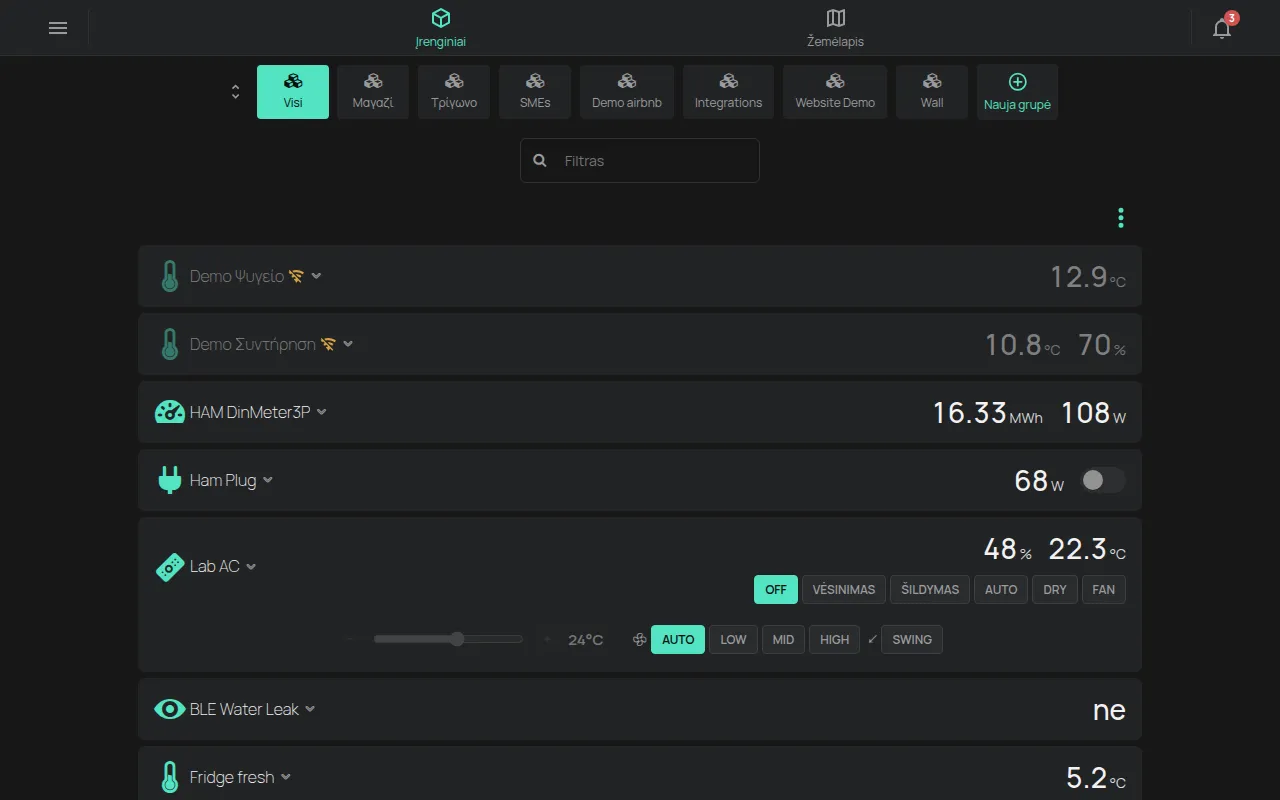Select the Visi group
1280x800 pixels.
click(293, 92)
